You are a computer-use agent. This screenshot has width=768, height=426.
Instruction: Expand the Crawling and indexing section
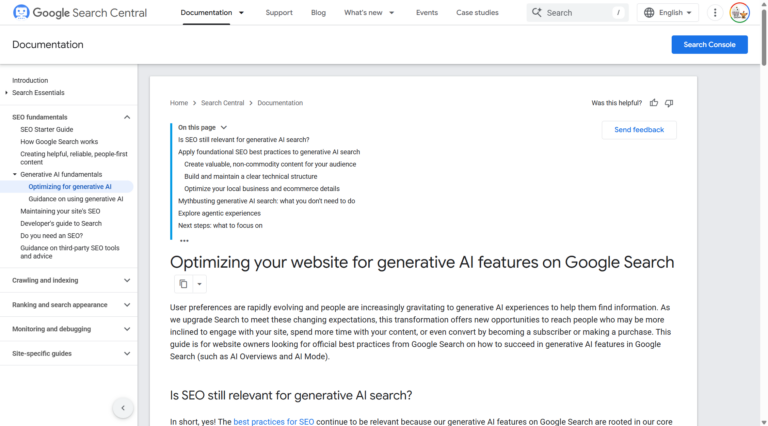[x=127, y=281]
